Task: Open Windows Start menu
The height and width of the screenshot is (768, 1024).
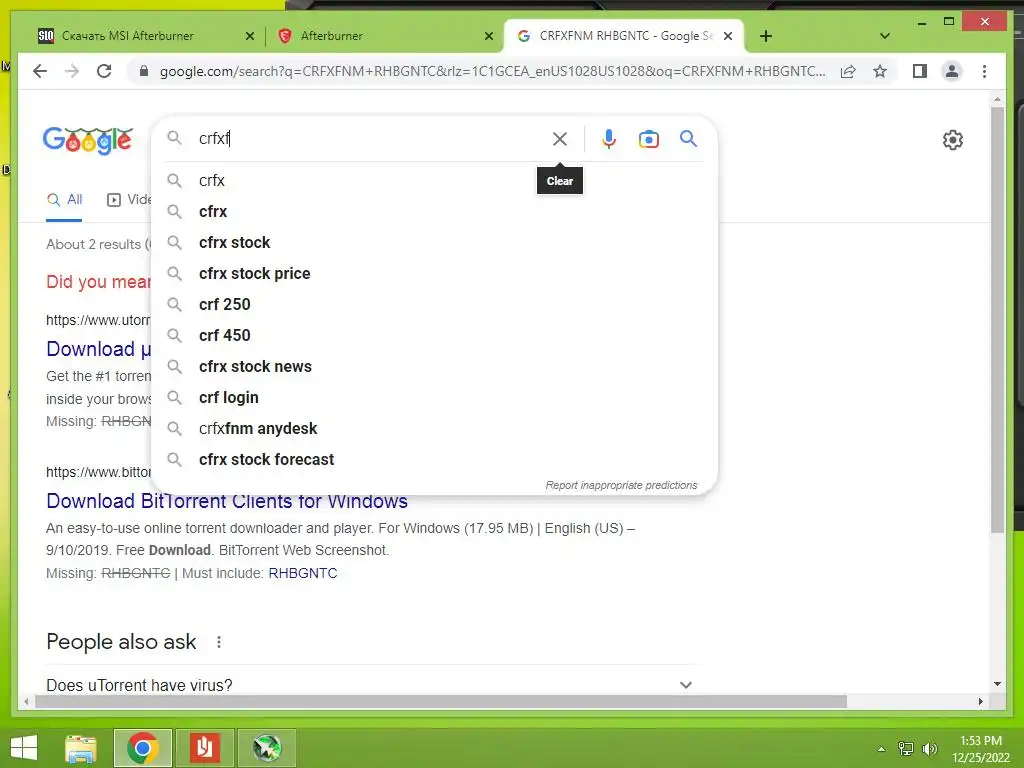Action: (24, 748)
